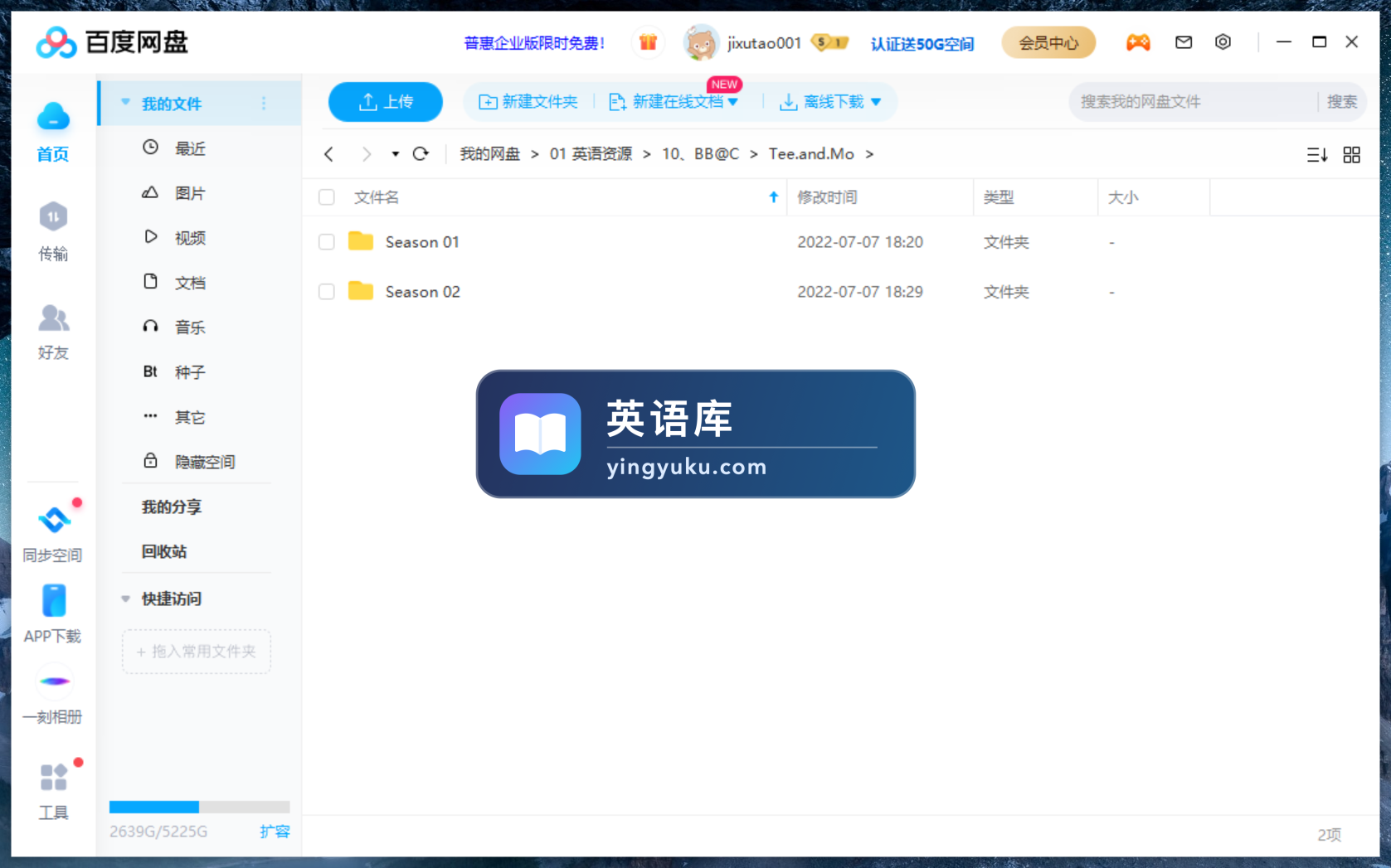Click username jixutao001
Image resolution: width=1391 pixels, height=868 pixels.
764,43
